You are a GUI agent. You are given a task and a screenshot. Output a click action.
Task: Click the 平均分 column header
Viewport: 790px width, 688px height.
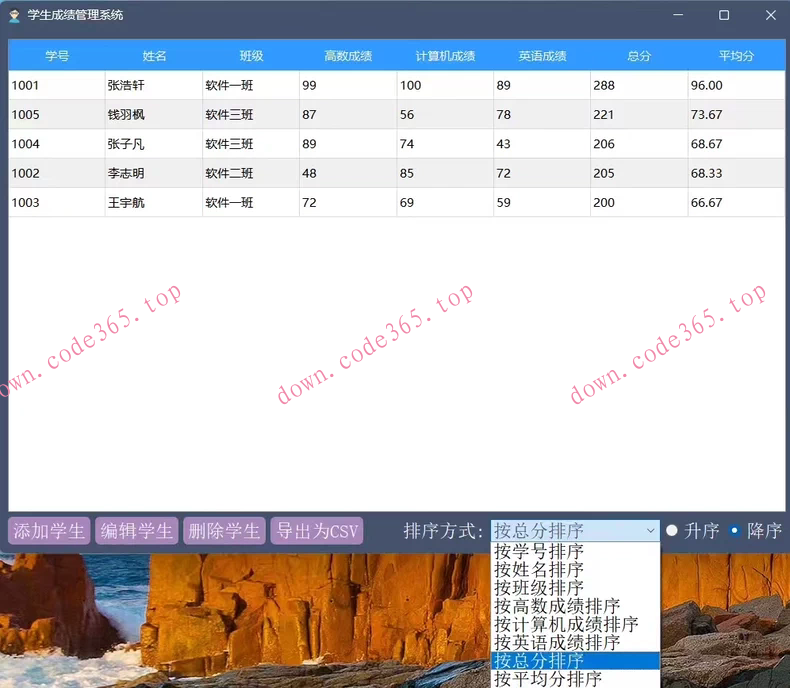(x=736, y=55)
